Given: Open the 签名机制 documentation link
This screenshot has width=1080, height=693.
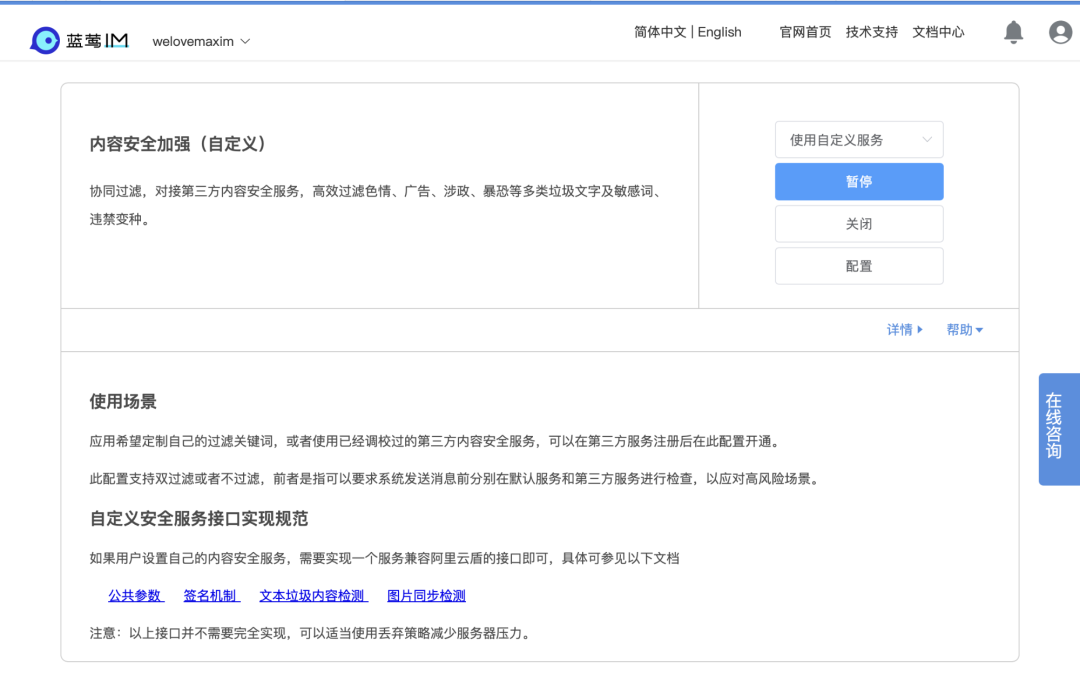Looking at the screenshot, I should point(211,595).
